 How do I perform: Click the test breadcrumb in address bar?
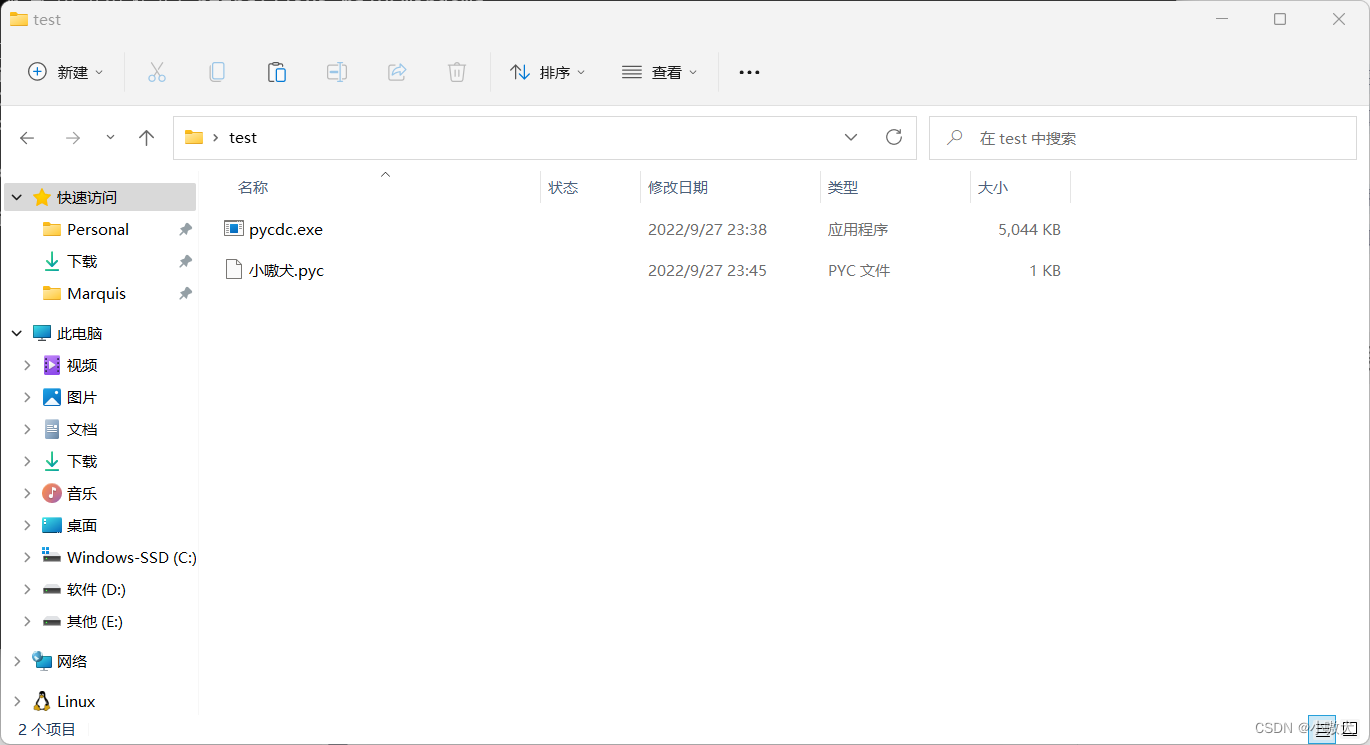tap(242, 137)
